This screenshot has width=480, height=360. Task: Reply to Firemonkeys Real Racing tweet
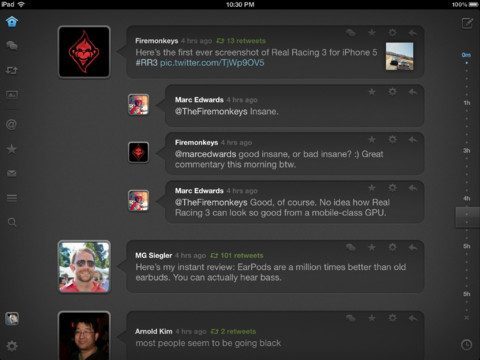click(x=413, y=33)
